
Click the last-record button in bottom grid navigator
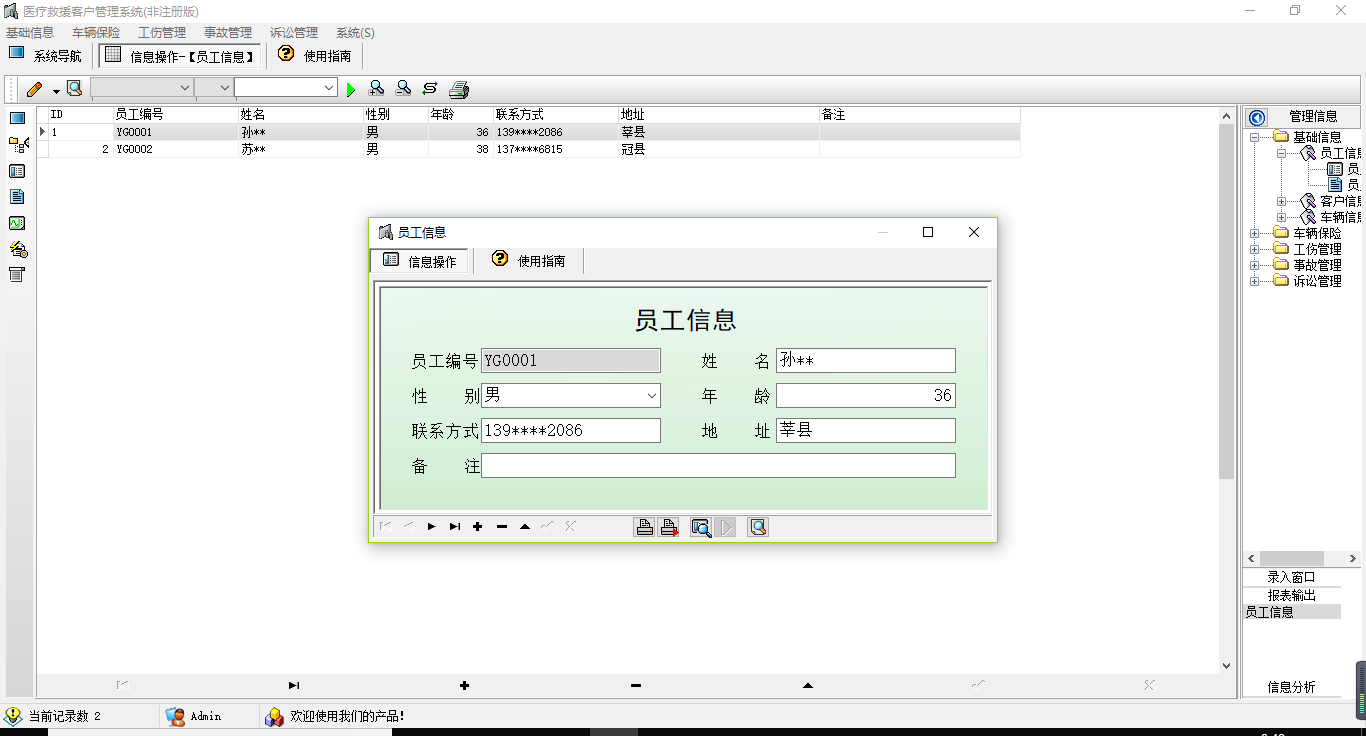pyautogui.click(x=294, y=685)
